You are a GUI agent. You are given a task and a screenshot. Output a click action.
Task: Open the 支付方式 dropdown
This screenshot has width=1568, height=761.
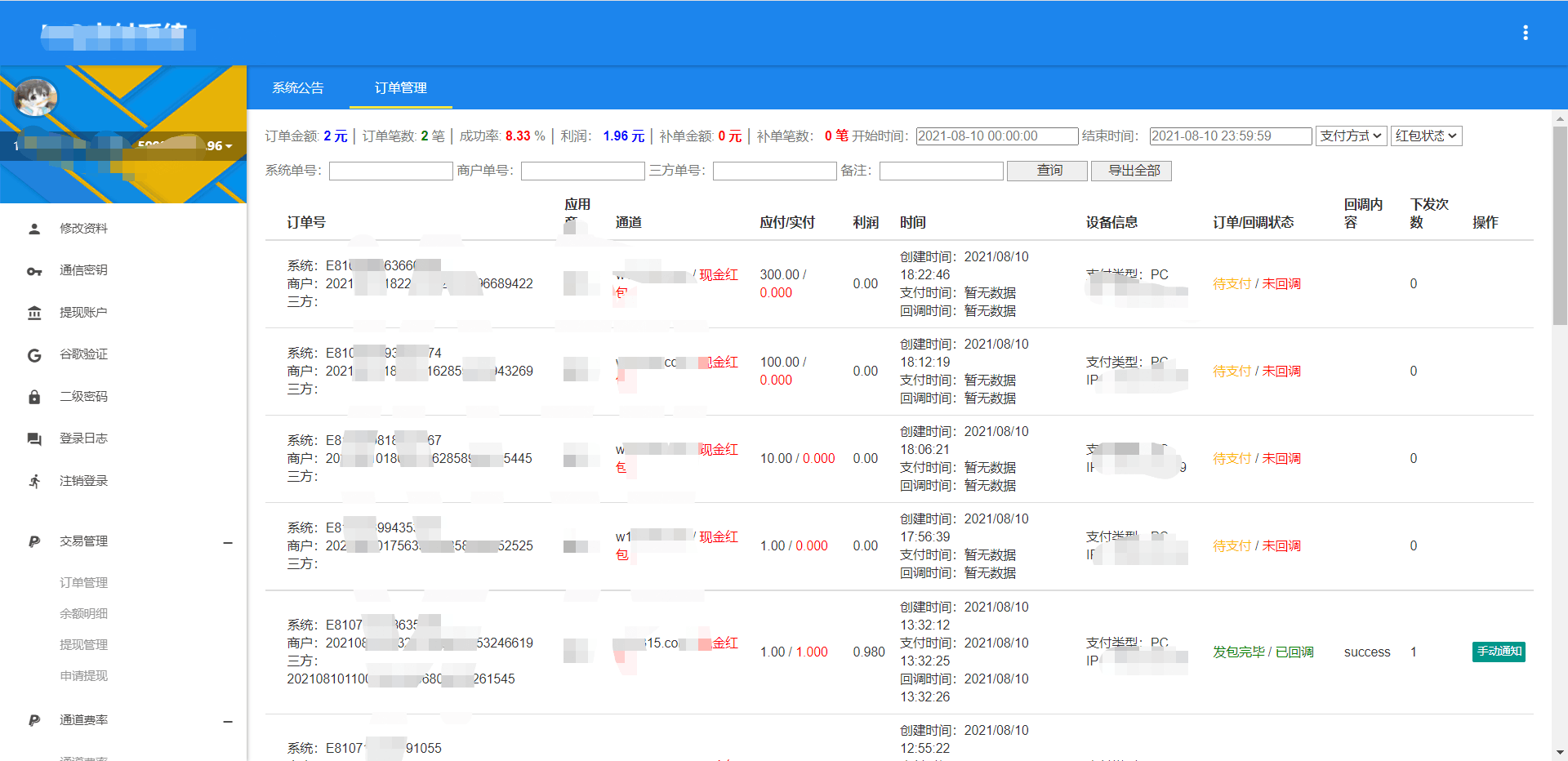[x=1352, y=136]
